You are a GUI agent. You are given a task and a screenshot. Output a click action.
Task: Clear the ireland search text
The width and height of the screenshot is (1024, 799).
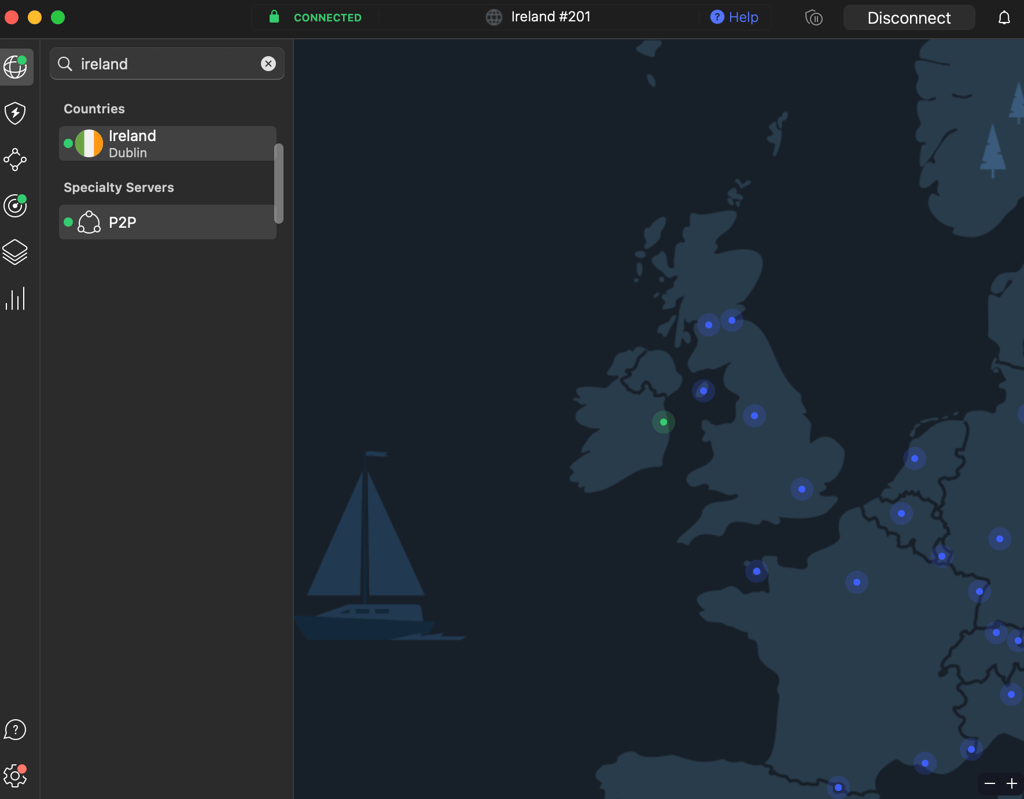268,63
